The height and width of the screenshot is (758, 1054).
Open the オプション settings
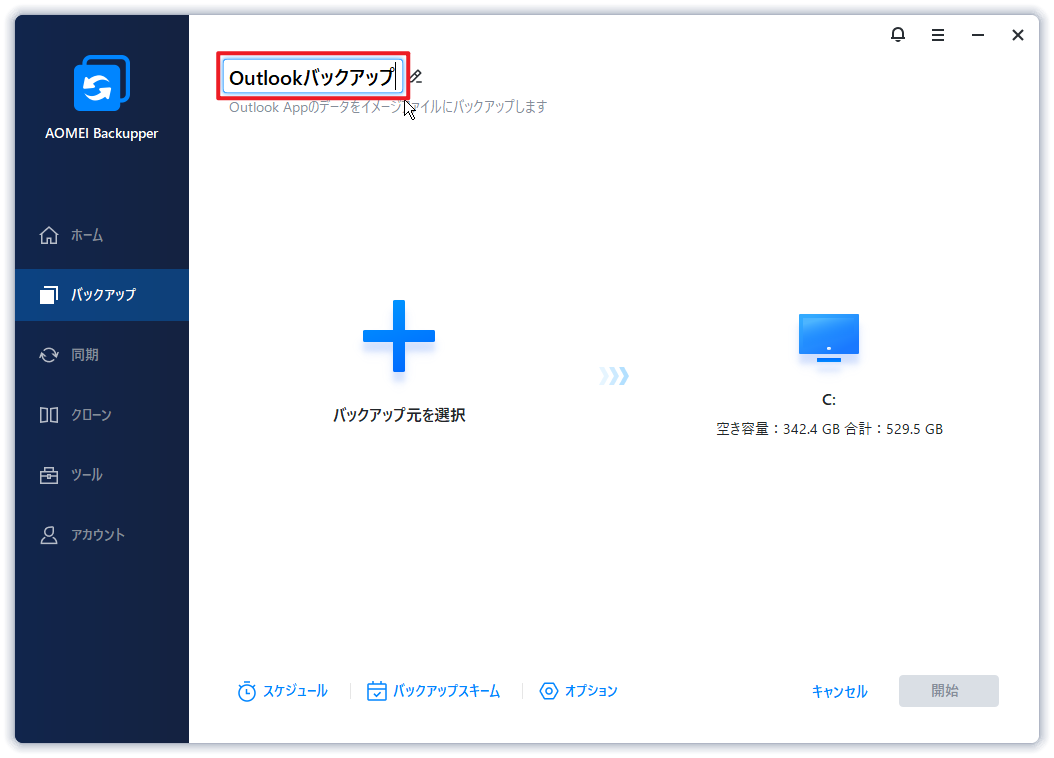coord(578,691)
